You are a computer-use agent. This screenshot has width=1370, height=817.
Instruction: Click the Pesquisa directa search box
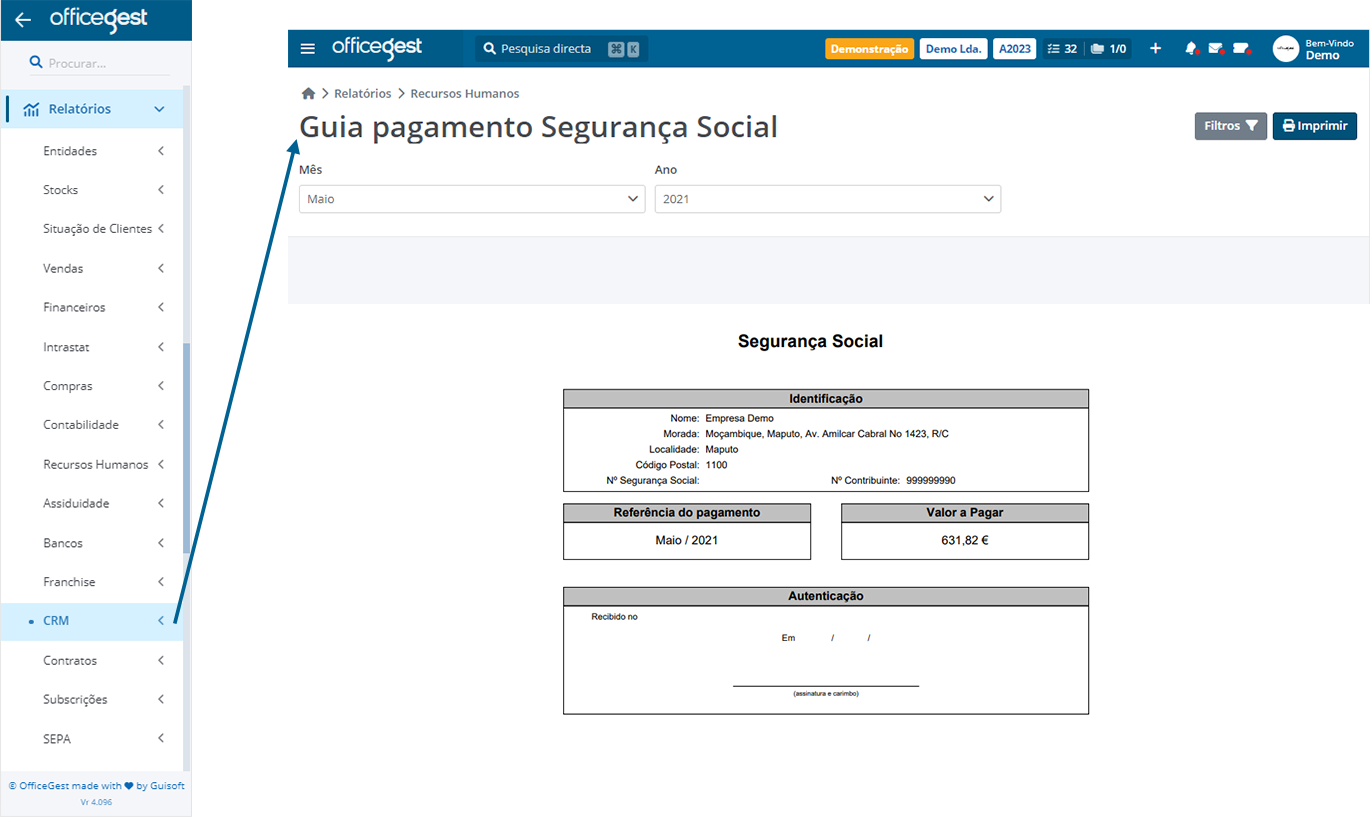click(x=561, y=48)
